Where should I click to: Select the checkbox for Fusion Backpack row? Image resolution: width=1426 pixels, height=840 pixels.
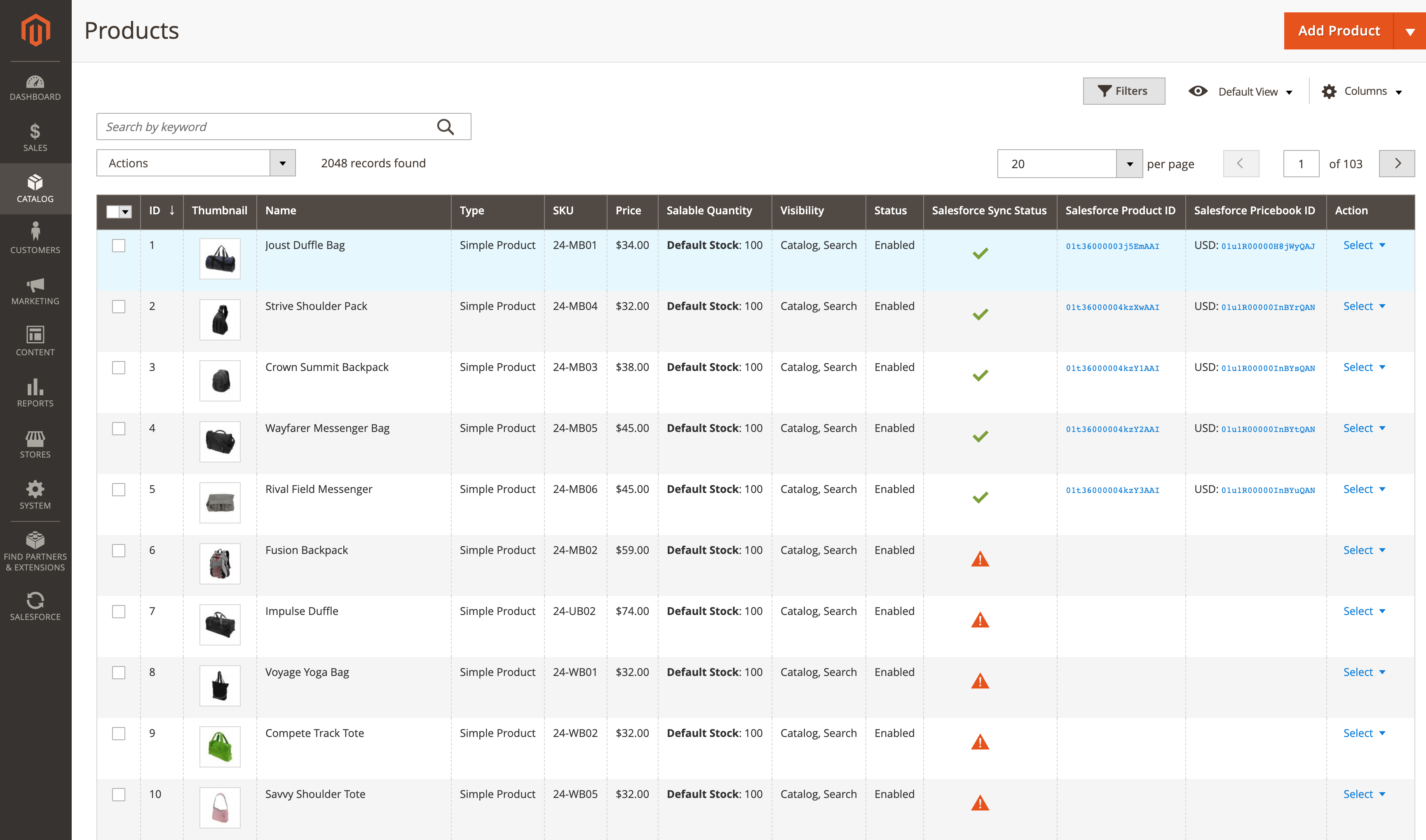pos(119,551)
